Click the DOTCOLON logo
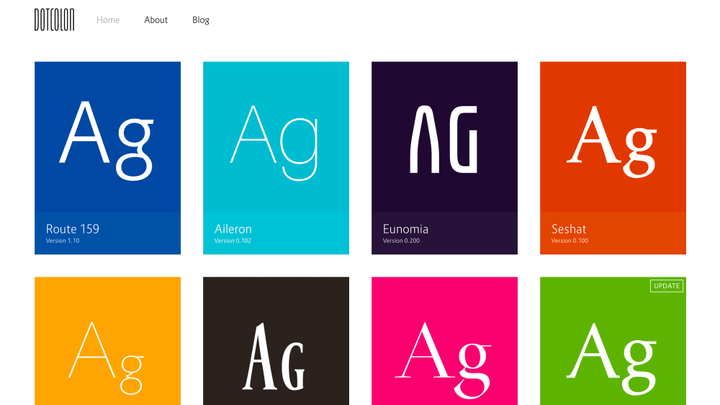 pos(54,20)
